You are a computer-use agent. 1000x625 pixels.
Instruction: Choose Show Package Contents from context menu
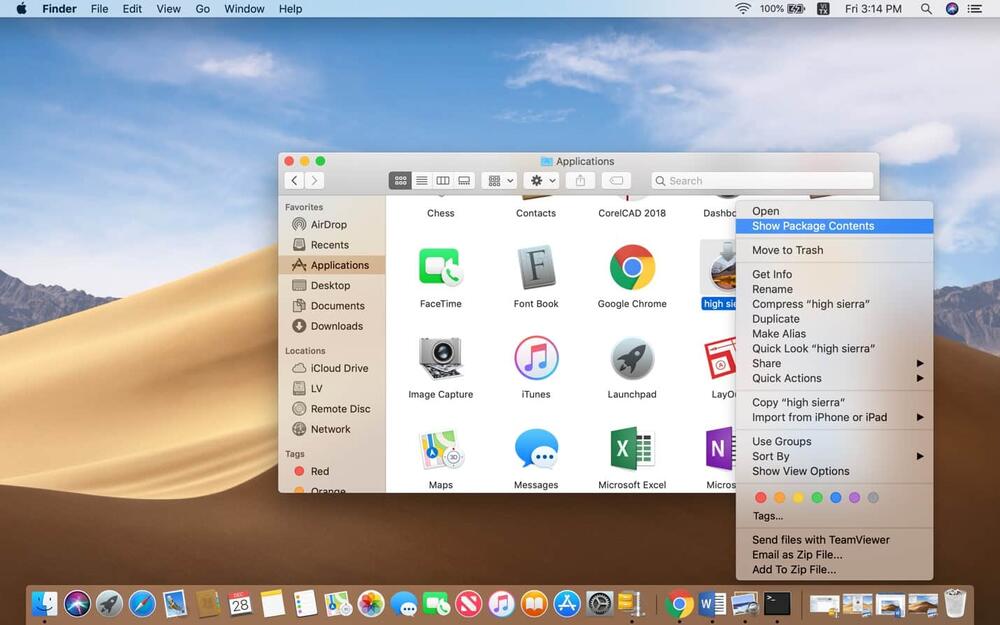click(813, 226)
